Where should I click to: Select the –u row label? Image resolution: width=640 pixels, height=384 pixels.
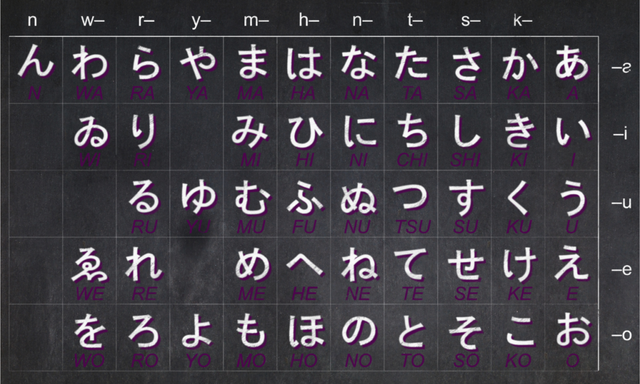tap(622, 202)
